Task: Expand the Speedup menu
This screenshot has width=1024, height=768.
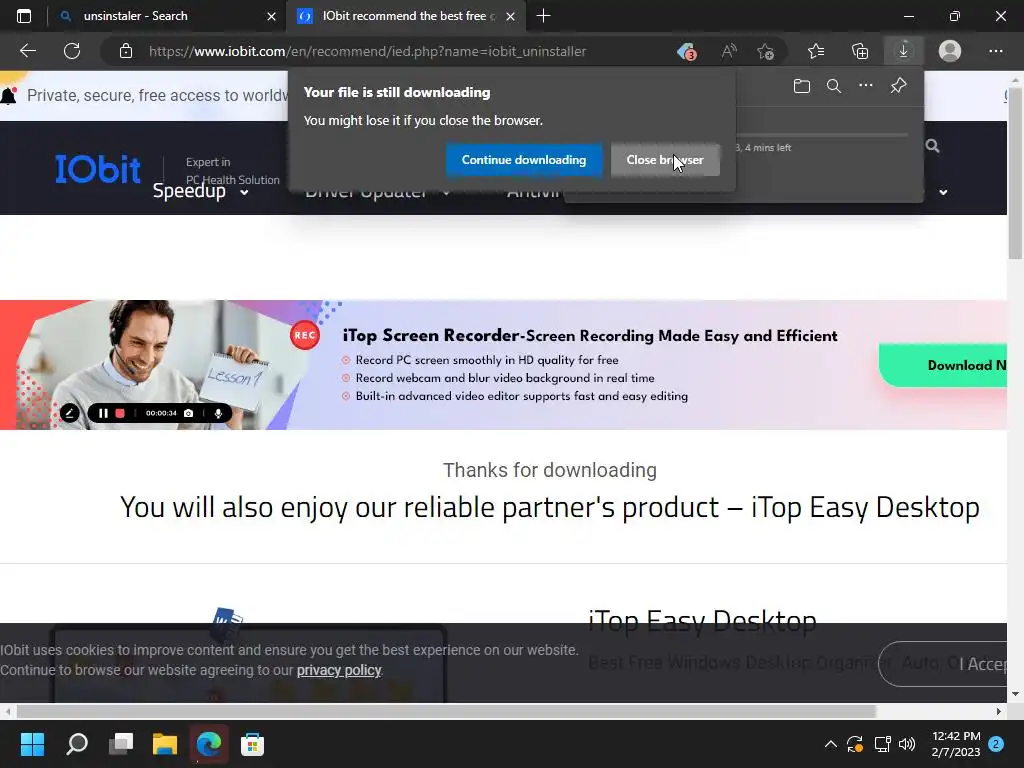Action: click(x=200, y=191)
